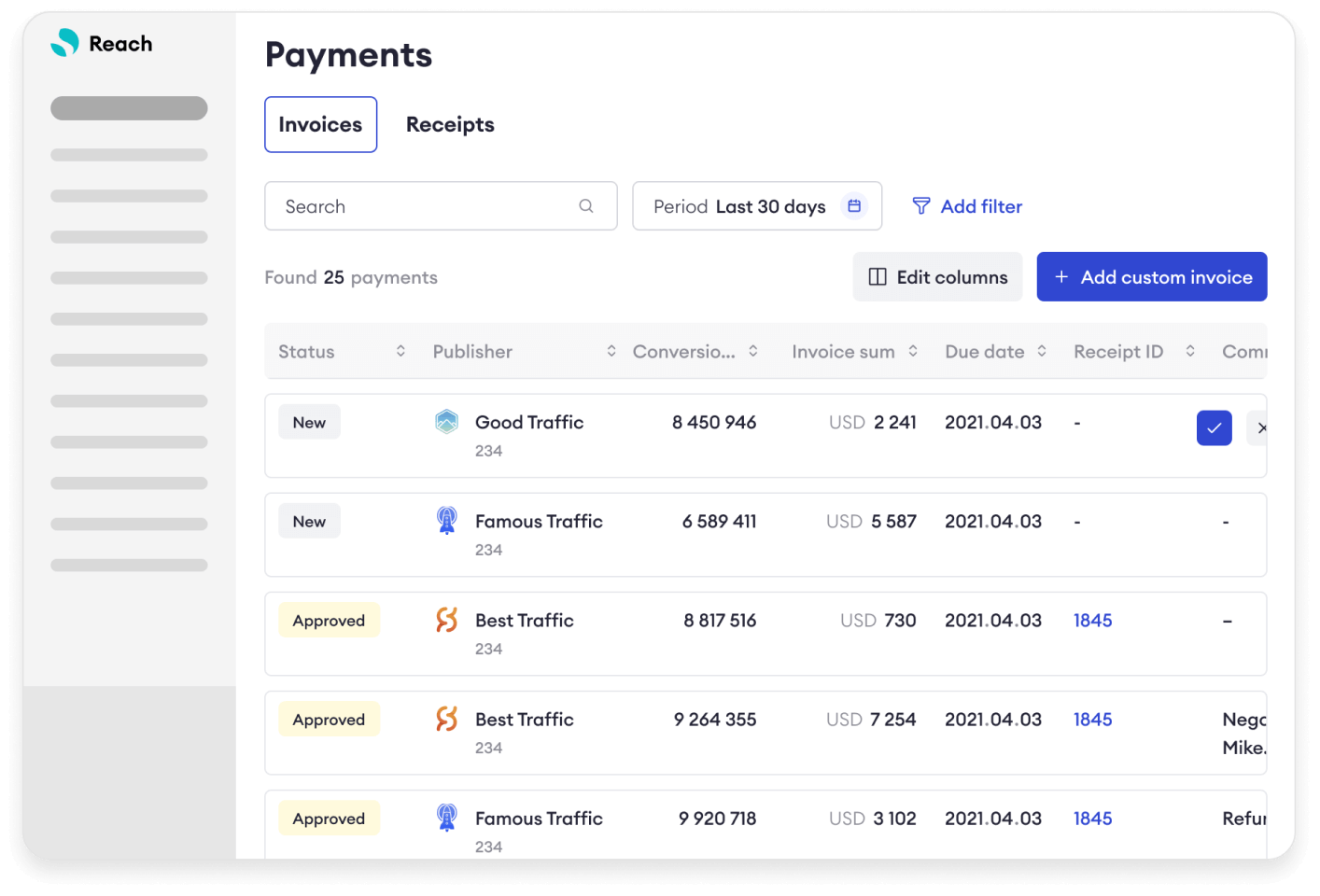
Task: Sort by Status column arrows
Action: coord(400,351)
